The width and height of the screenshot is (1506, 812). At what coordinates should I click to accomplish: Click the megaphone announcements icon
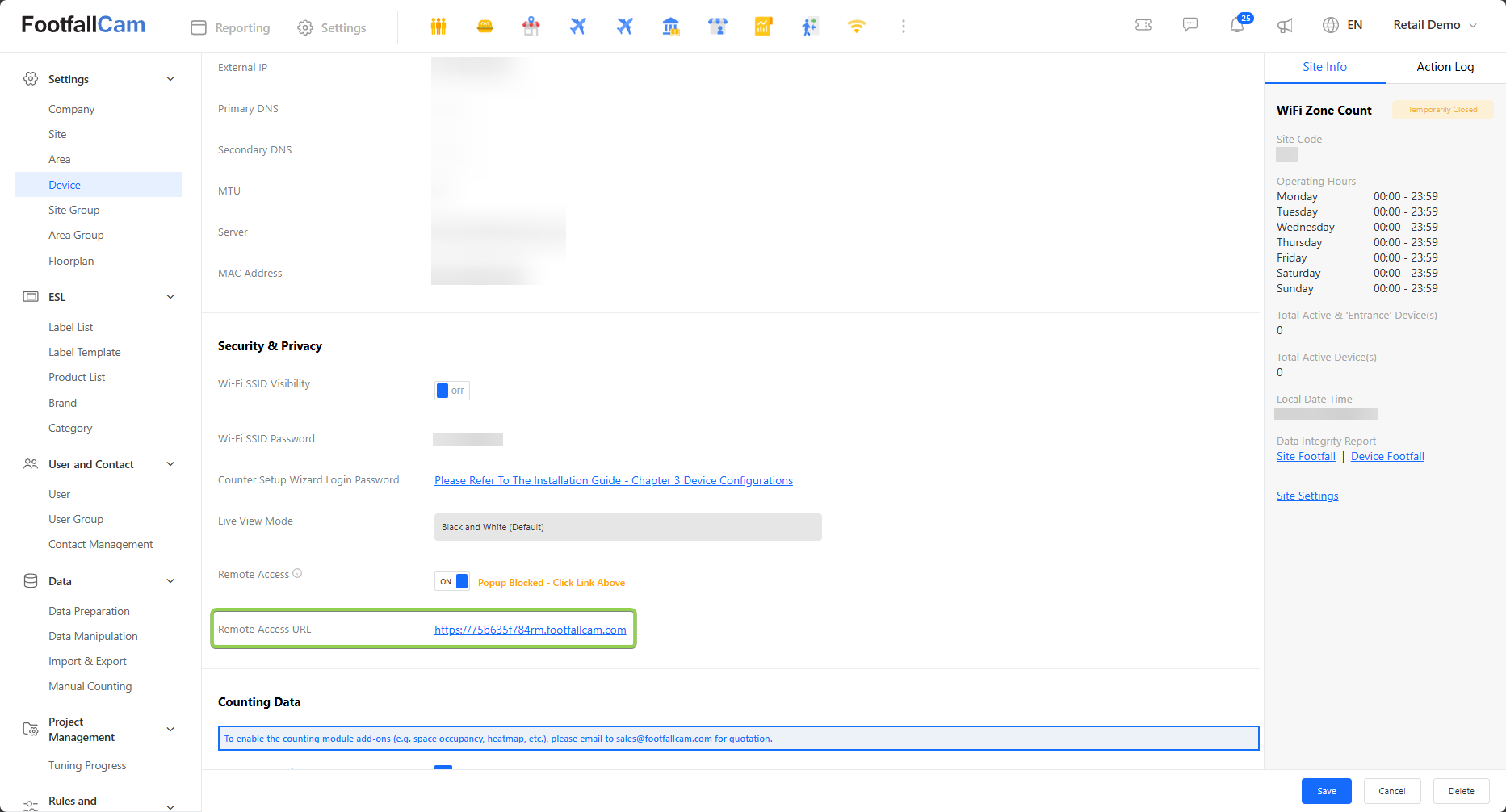pyautogui.click(x=1285, y=26)
